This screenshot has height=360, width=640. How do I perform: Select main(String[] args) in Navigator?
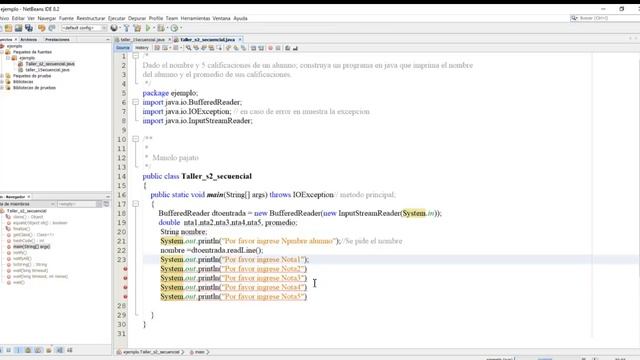point(31,247)
